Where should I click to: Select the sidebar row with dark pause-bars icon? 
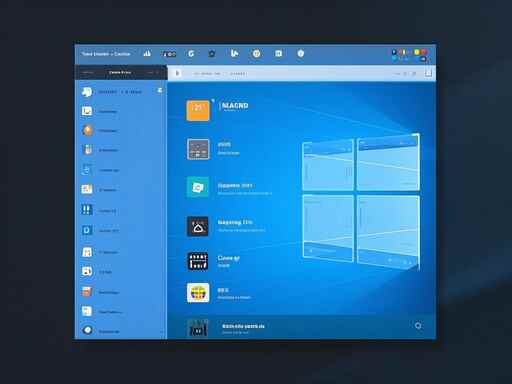[121, 210]
